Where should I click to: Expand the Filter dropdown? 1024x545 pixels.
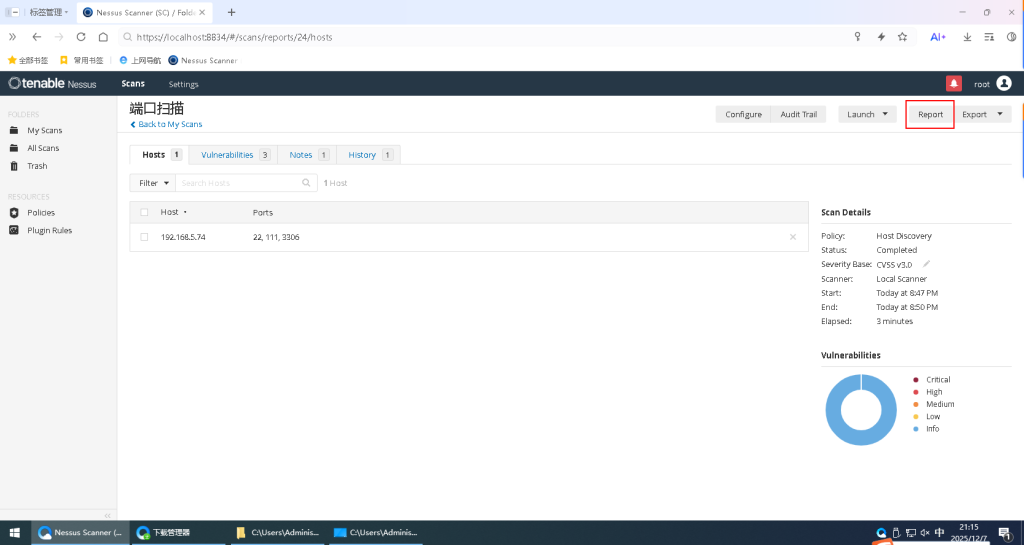[x=153, y=183]
